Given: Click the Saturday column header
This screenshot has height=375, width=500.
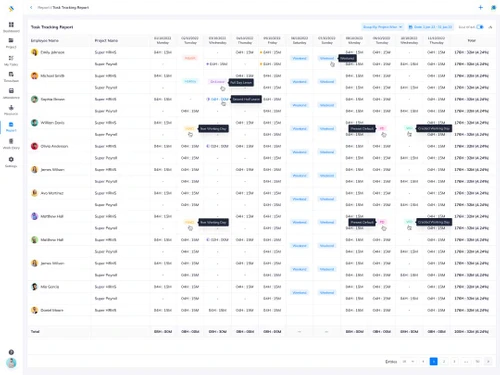Looking at the screenshot, I should pos(299,40).
